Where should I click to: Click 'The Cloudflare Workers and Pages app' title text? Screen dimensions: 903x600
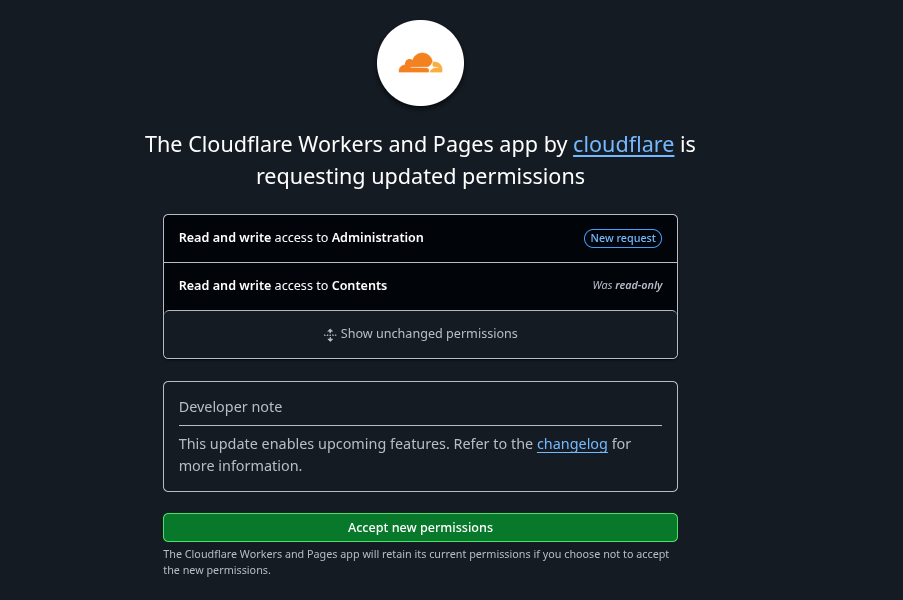[x=342, y=145]
